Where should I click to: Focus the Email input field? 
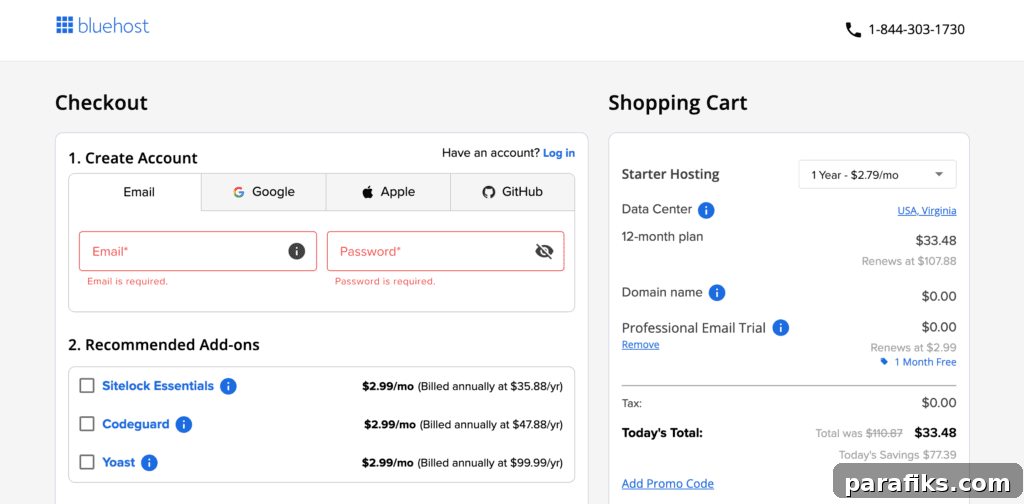(x=198, y=251)
